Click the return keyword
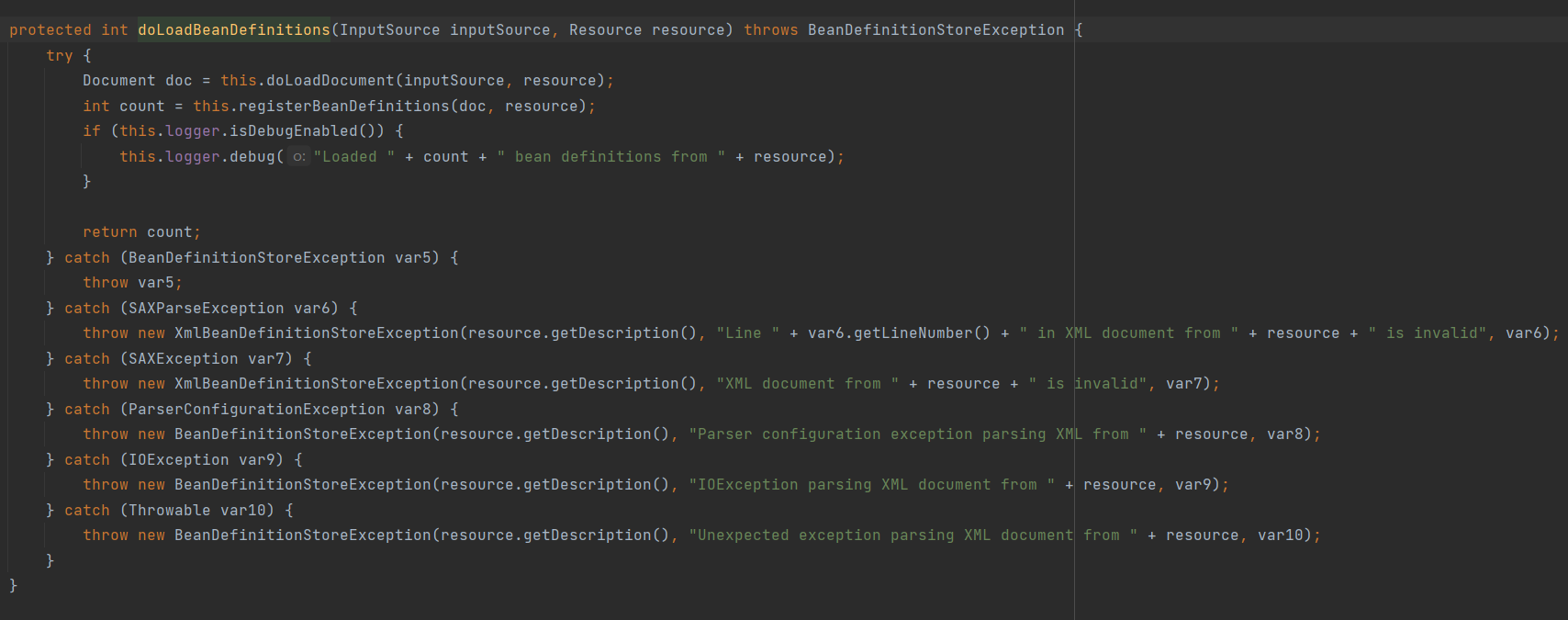The height and width of the screenshot is (620, 1568). coord(110,232)
